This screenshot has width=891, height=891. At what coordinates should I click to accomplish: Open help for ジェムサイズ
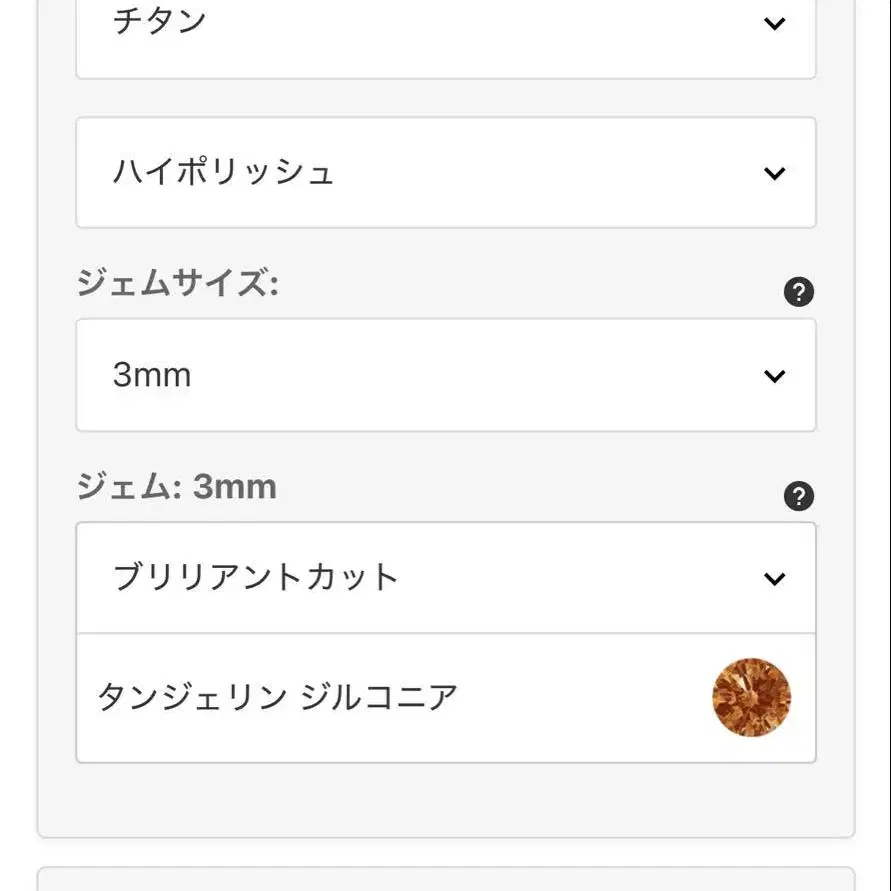(x=798, y=292)
